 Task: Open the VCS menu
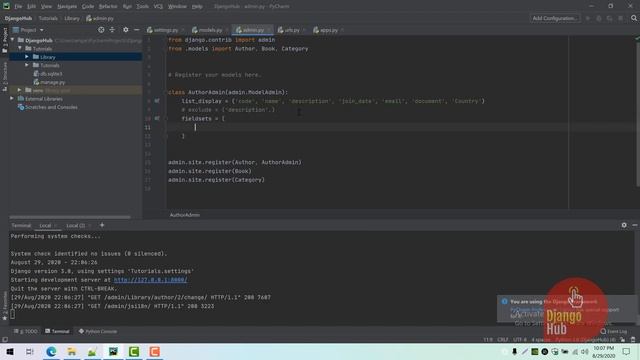[x=158, y=7]
